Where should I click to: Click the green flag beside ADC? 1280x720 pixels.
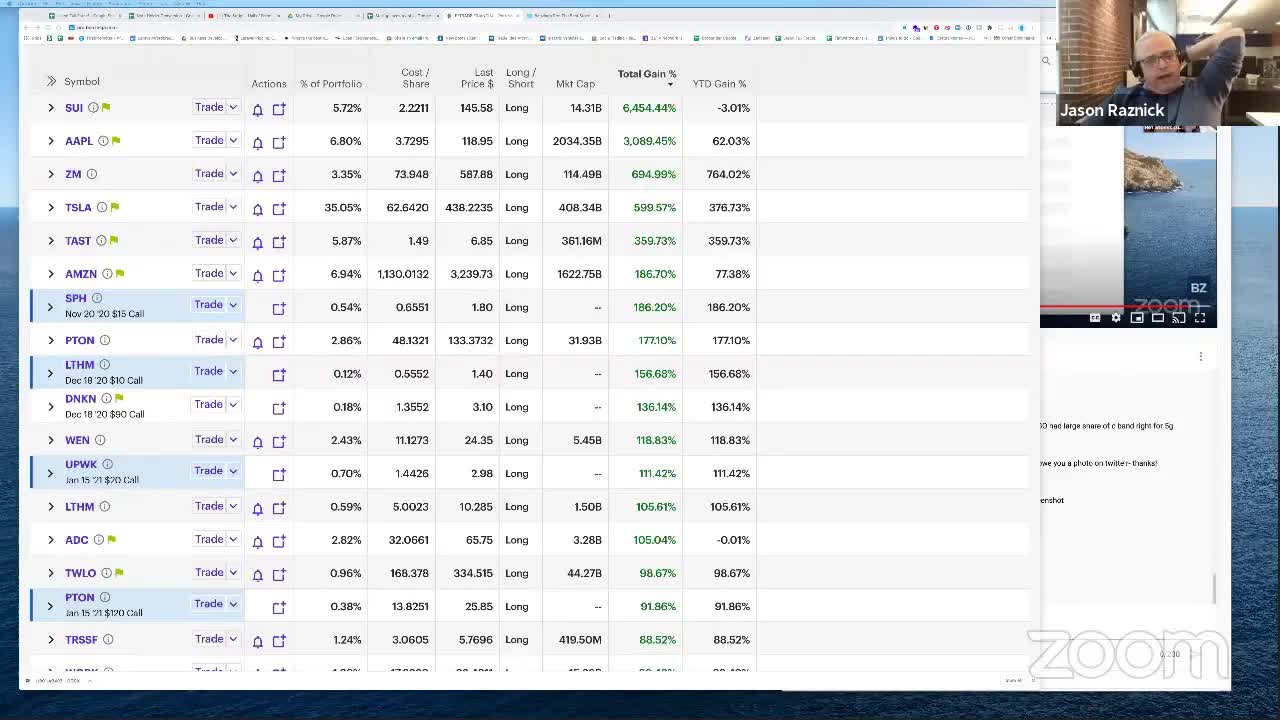(x=111, y=540)
